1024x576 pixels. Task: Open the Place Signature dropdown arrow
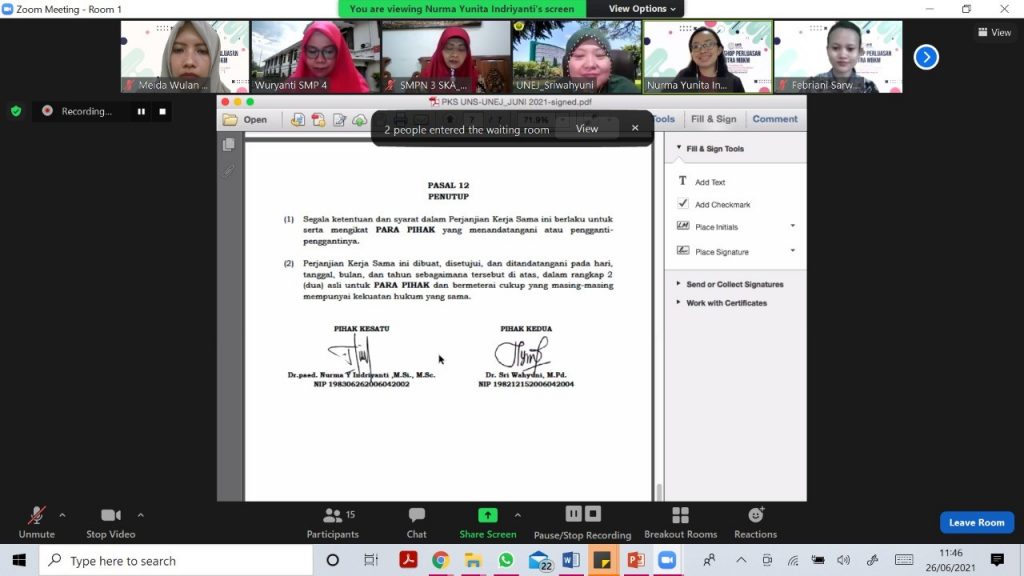(x=793, y=250)
